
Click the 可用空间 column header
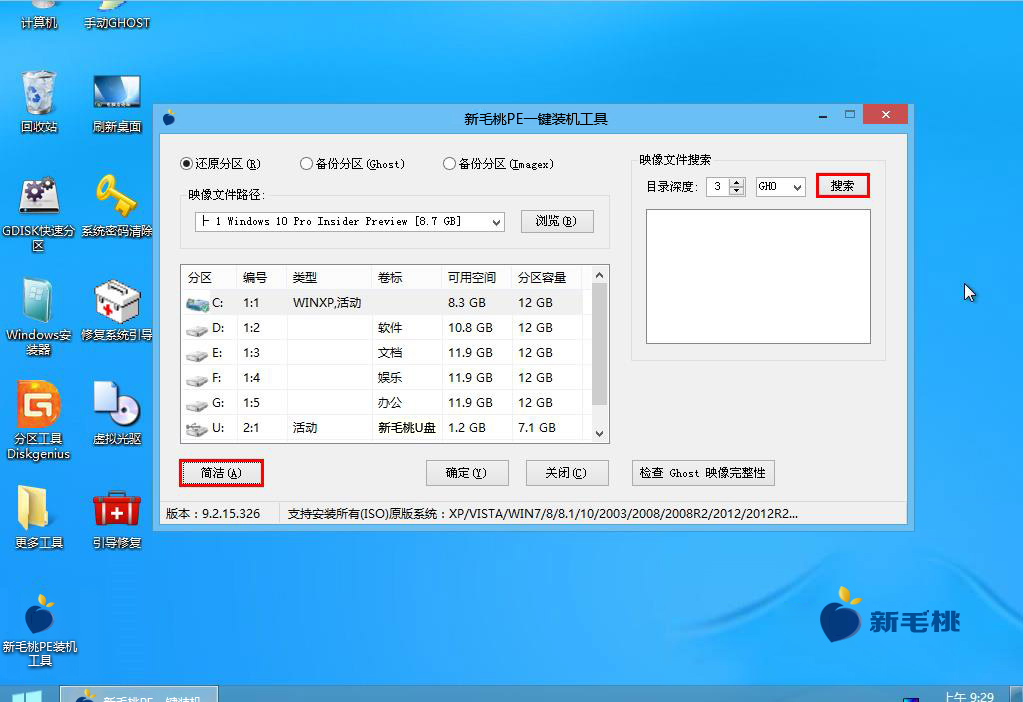tap(477, 277)
